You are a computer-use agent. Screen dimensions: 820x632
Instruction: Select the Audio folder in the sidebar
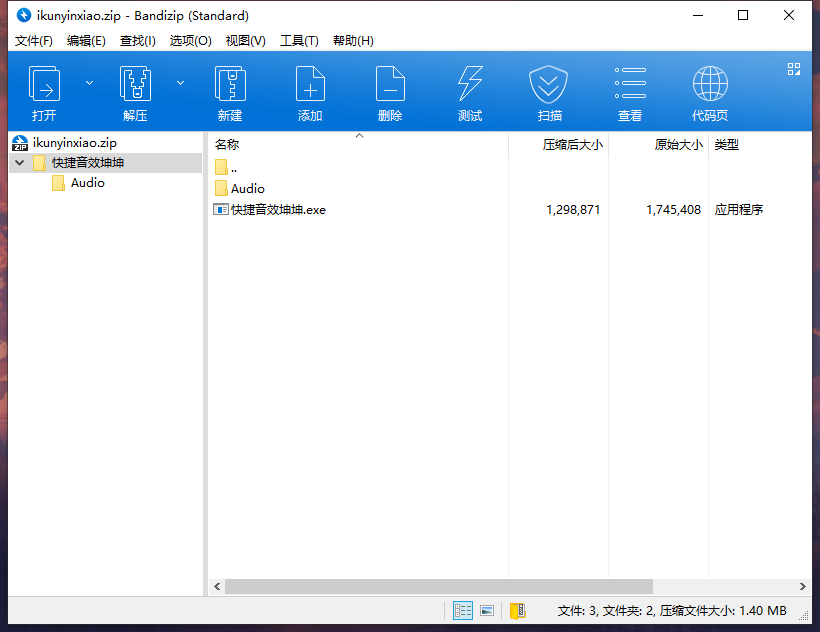(x=90, y=183)
